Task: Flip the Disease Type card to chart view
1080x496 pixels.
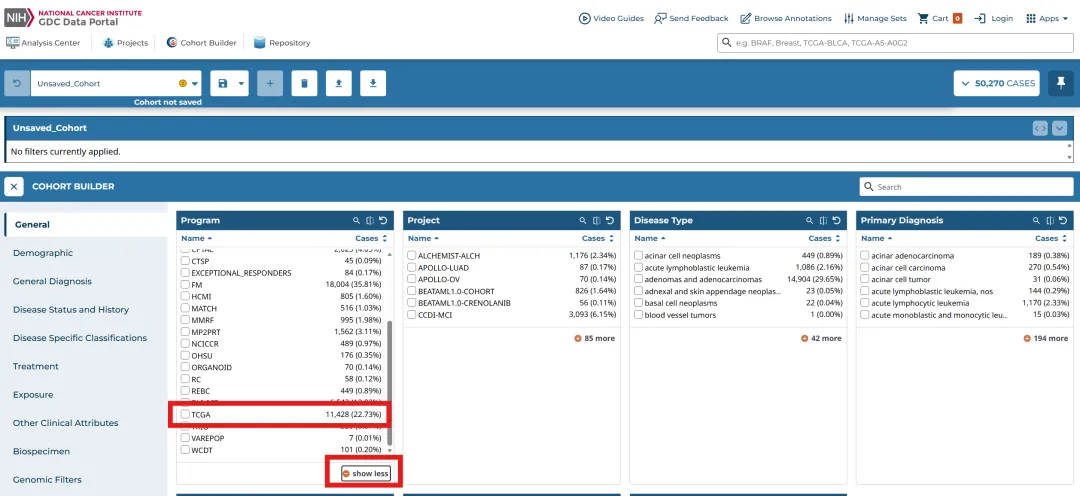Action: pyautogui.click(x=823, y=220)
